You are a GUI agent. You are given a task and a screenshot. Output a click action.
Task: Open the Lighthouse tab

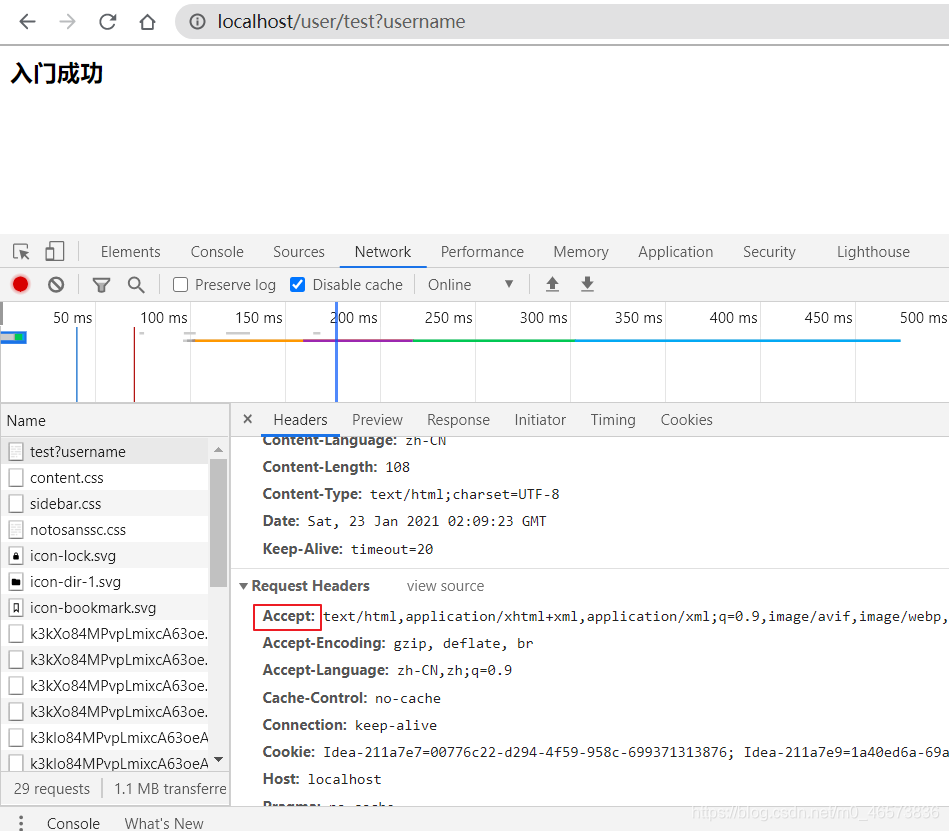tap(873, 252)
